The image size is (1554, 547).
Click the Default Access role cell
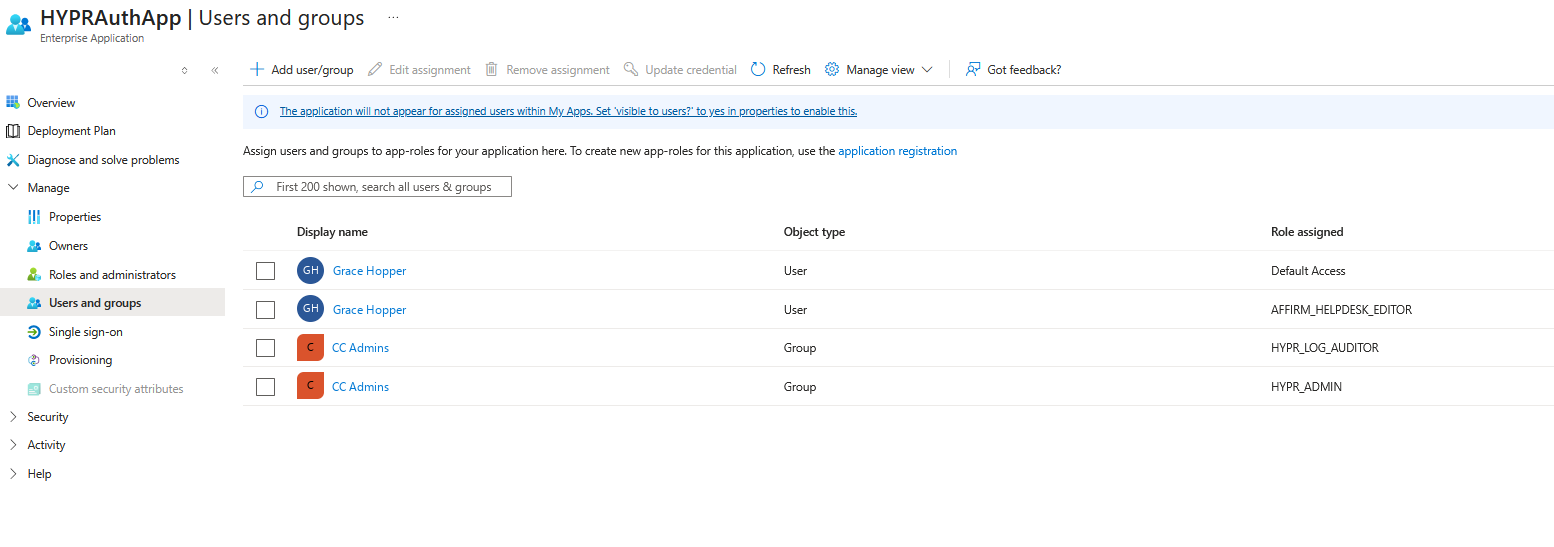pos(1308,271)
